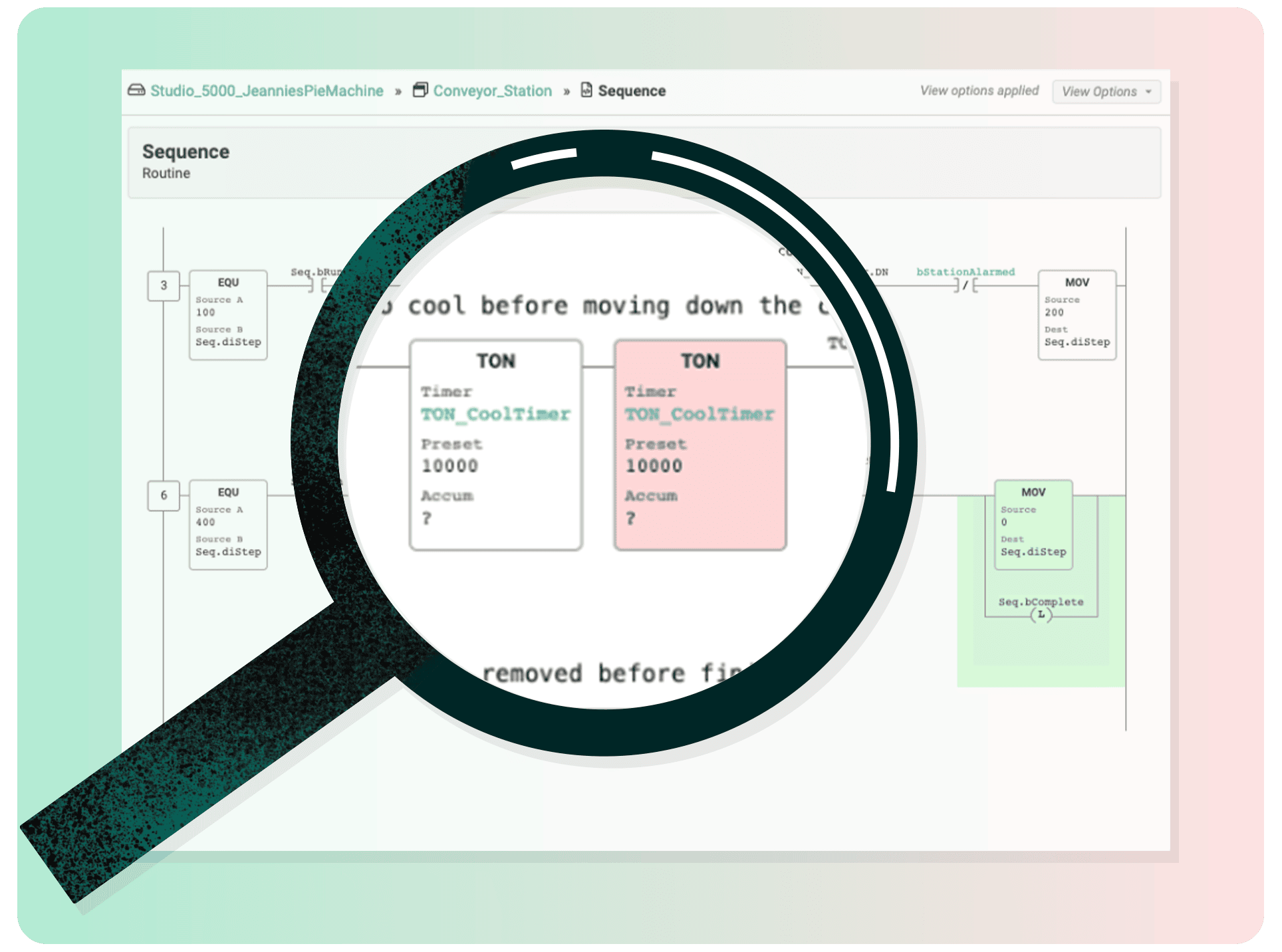Toggle the bStationAlarmed normally closed contact

[x=965, y=286]
